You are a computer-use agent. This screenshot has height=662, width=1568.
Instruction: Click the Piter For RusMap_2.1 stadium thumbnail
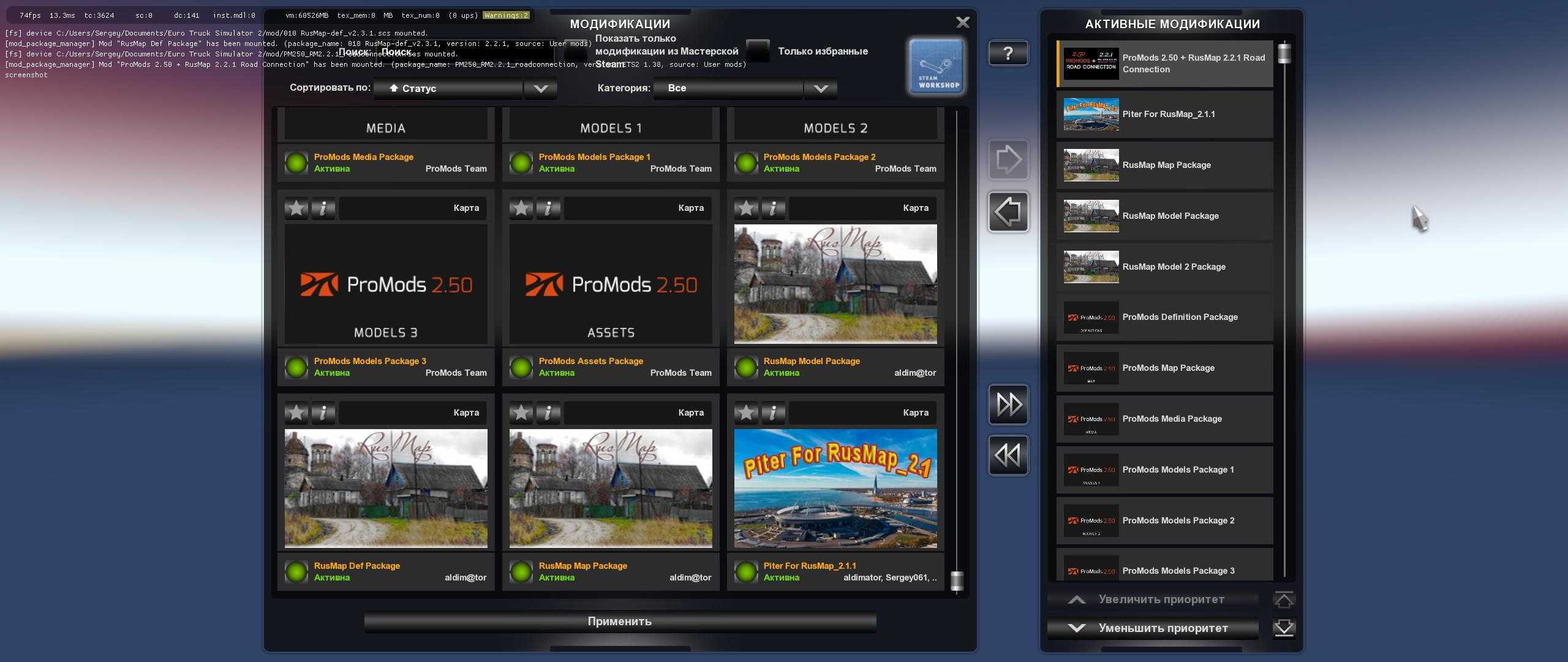[835, 489]
